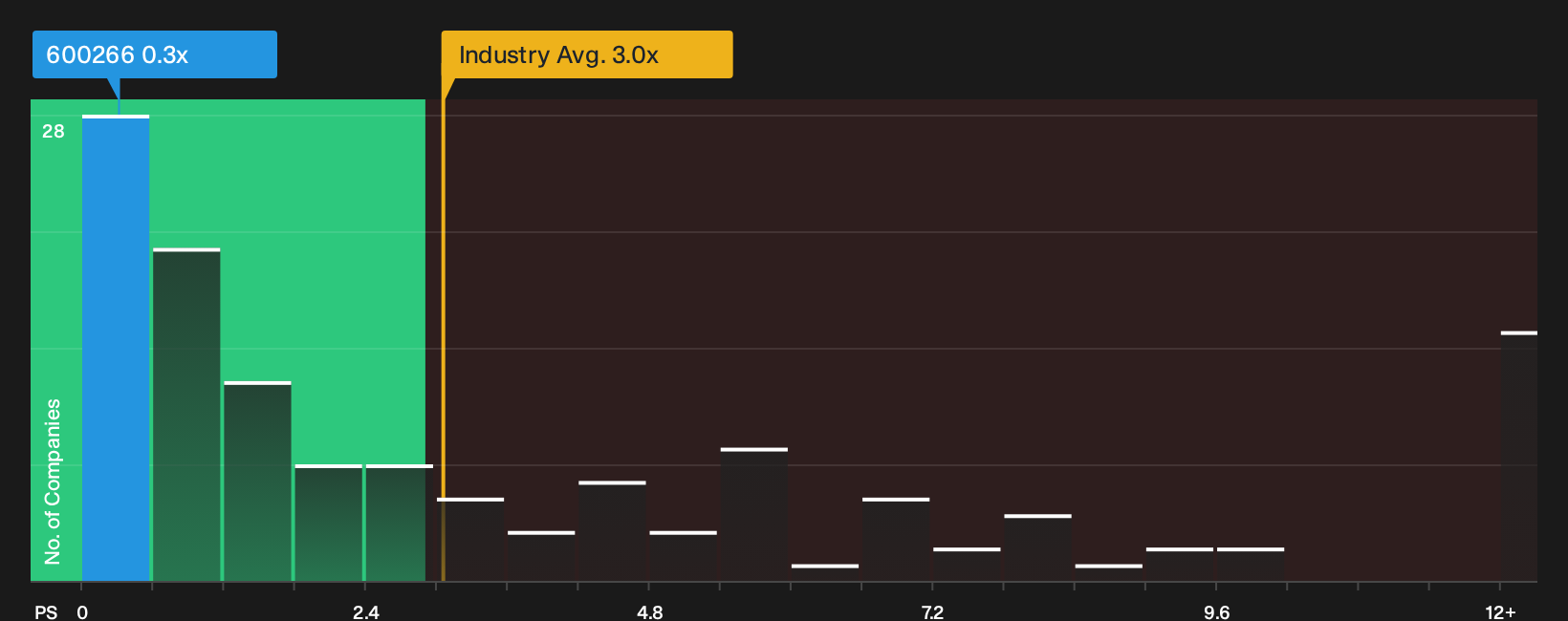Image resolution: width=1568 pixels, height=621 pixels.
Task: Click the 2.4 x-axis tick label
Action: (366, 612)
